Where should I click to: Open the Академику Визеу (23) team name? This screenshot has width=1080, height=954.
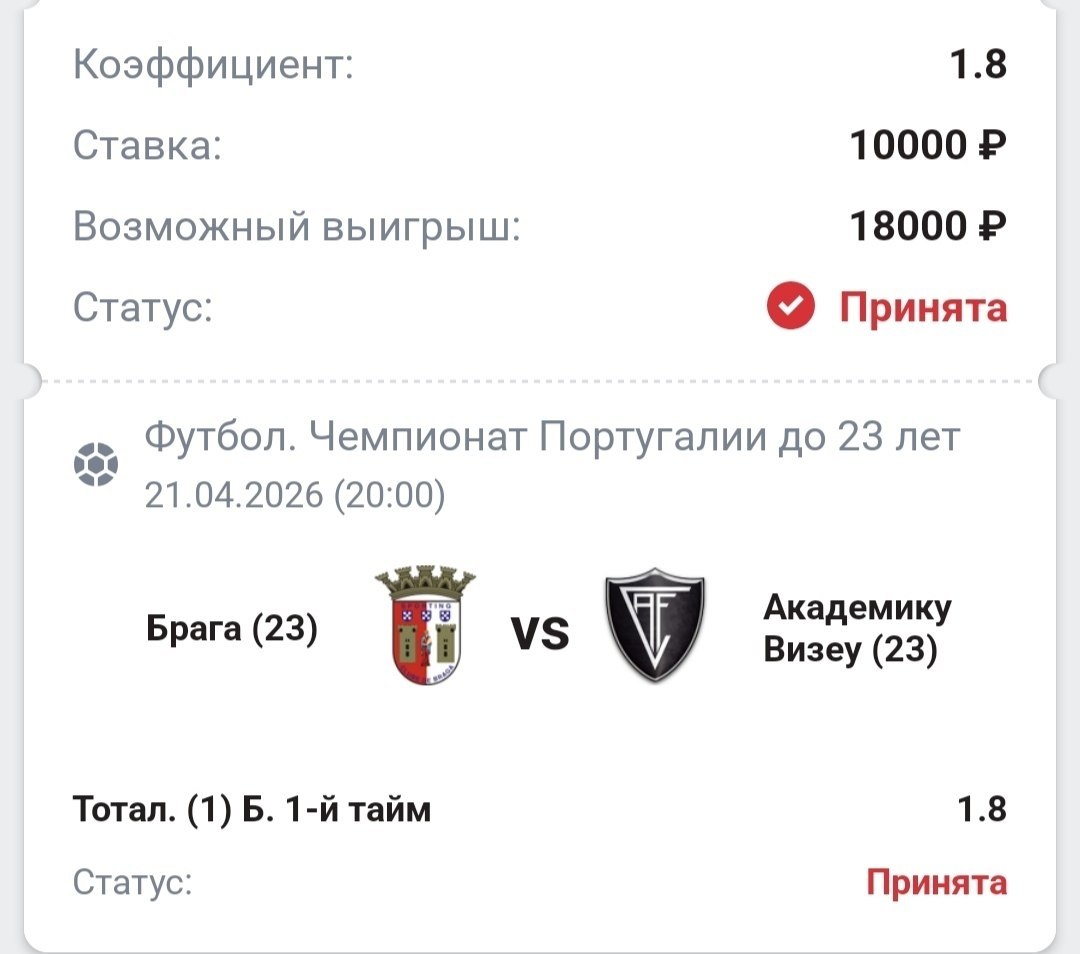point(857,628)
